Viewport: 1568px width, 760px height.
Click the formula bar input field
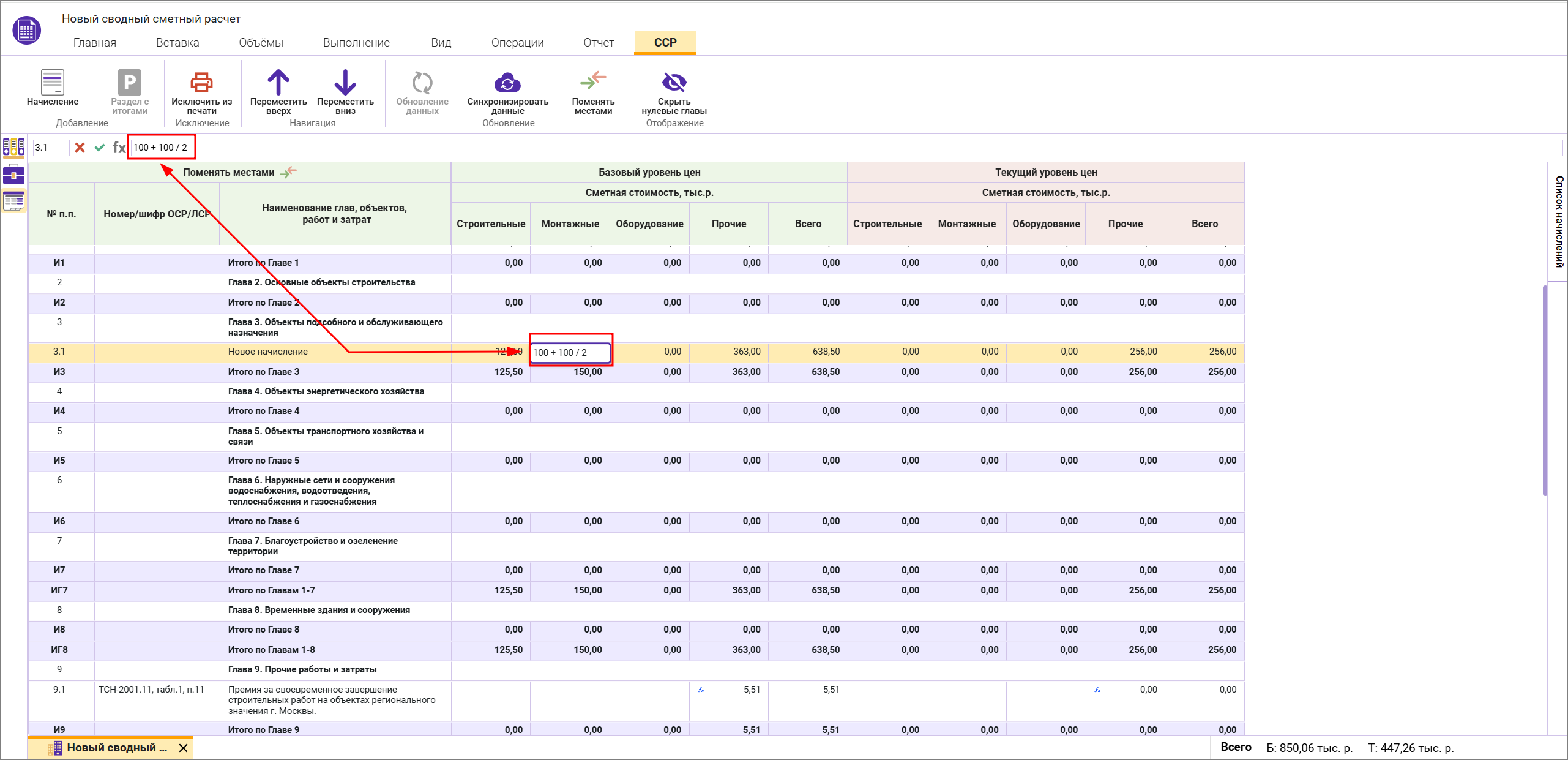point(857,148)
